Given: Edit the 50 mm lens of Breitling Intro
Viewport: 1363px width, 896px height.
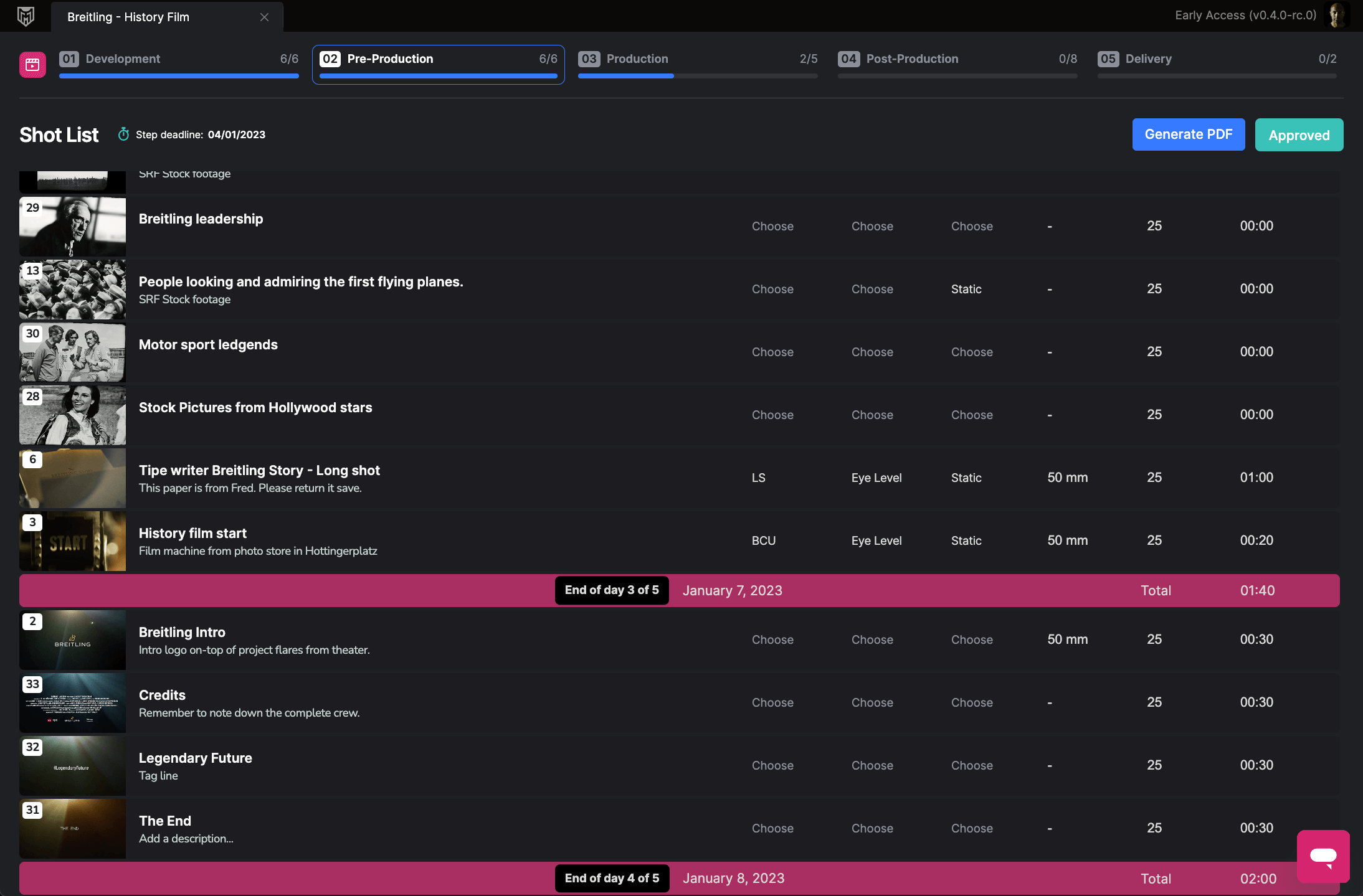Looking at the screenshot, I should [1067, 639].
